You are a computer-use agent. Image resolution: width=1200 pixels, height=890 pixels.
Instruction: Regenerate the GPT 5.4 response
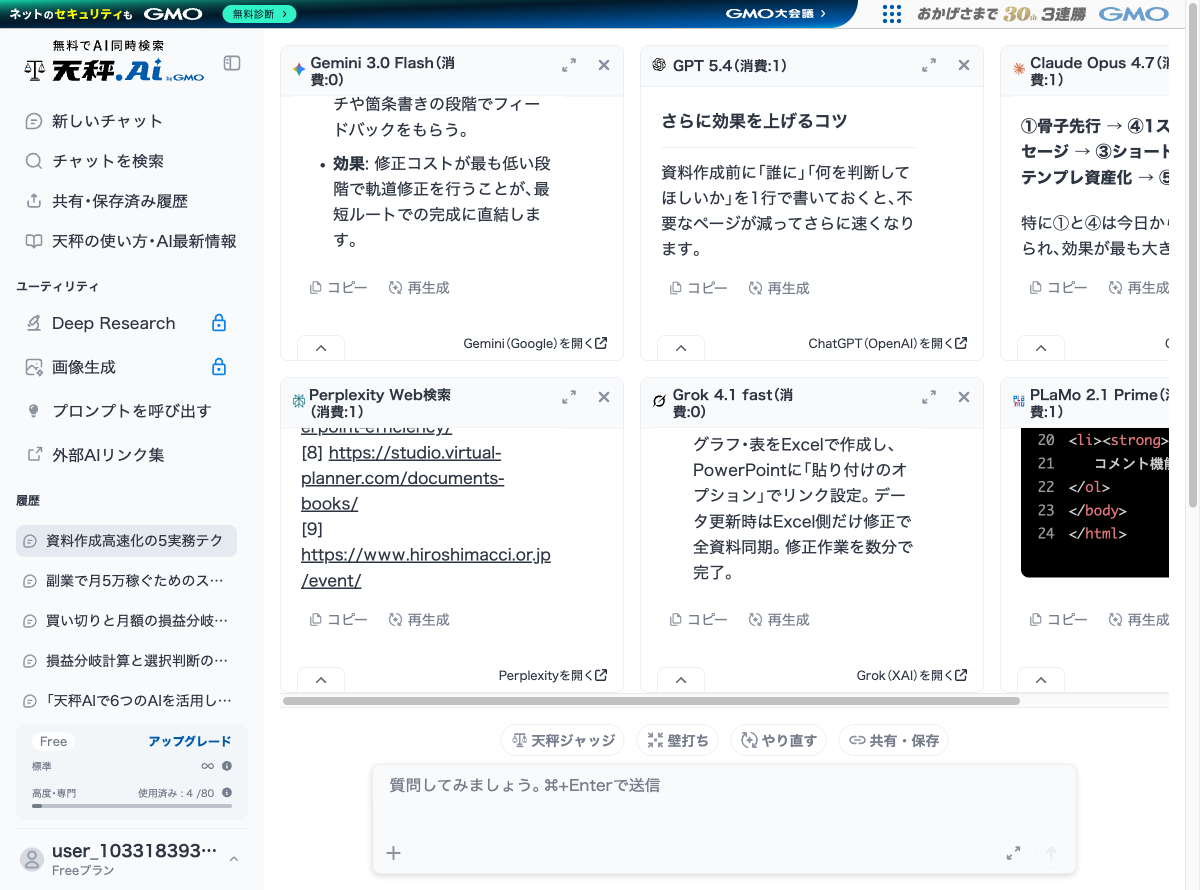(x=779, y=288)
